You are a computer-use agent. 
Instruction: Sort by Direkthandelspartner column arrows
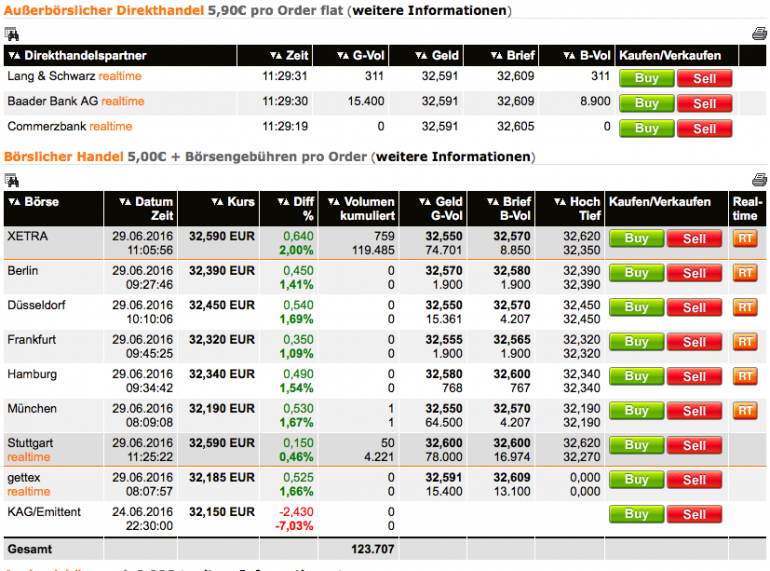click(x=14, y=55)
